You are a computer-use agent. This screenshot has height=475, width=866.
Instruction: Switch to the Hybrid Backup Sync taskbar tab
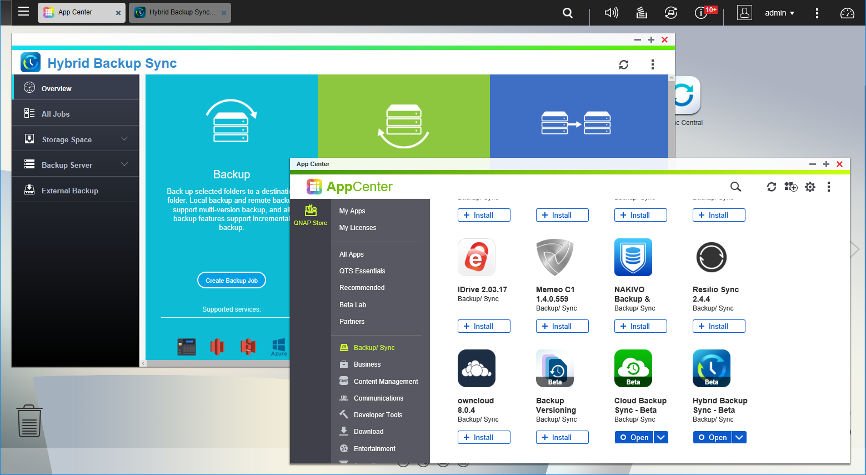coord(180,12)
